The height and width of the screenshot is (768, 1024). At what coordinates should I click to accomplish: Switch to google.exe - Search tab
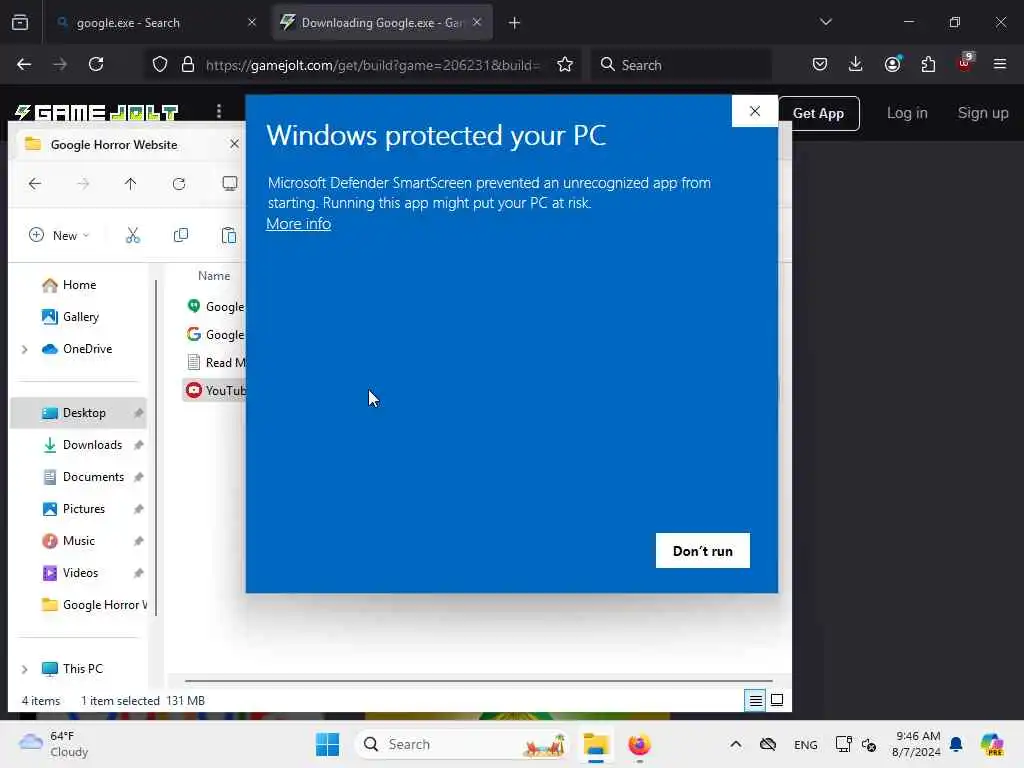(x=155, y=23)
